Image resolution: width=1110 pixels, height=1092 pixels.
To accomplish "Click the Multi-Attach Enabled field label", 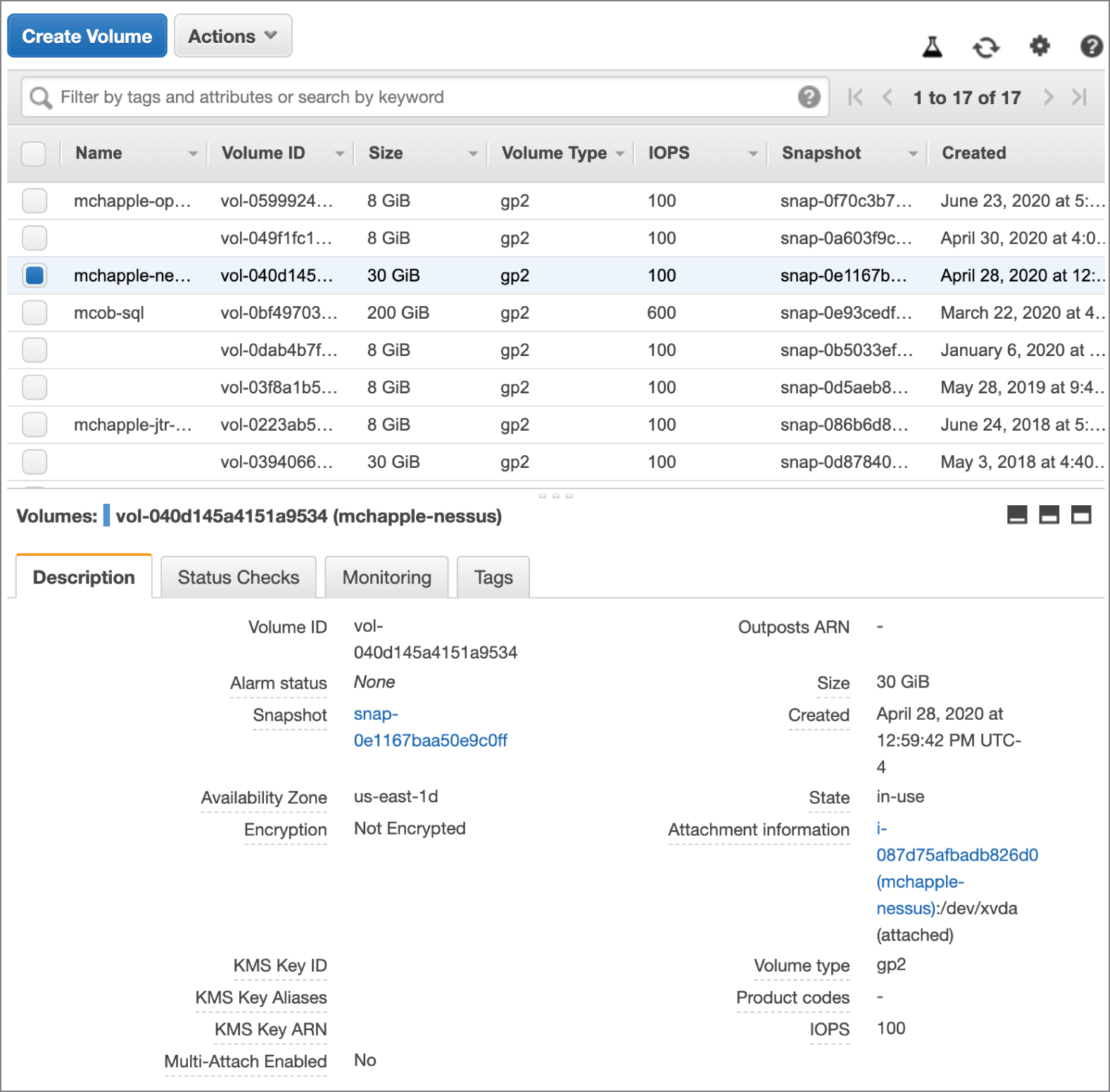I will (246, 1061).
